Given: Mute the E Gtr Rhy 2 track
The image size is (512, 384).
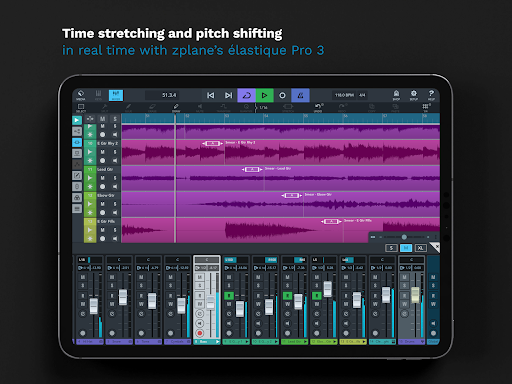Looking at the screenshot, I should point(102,152).
